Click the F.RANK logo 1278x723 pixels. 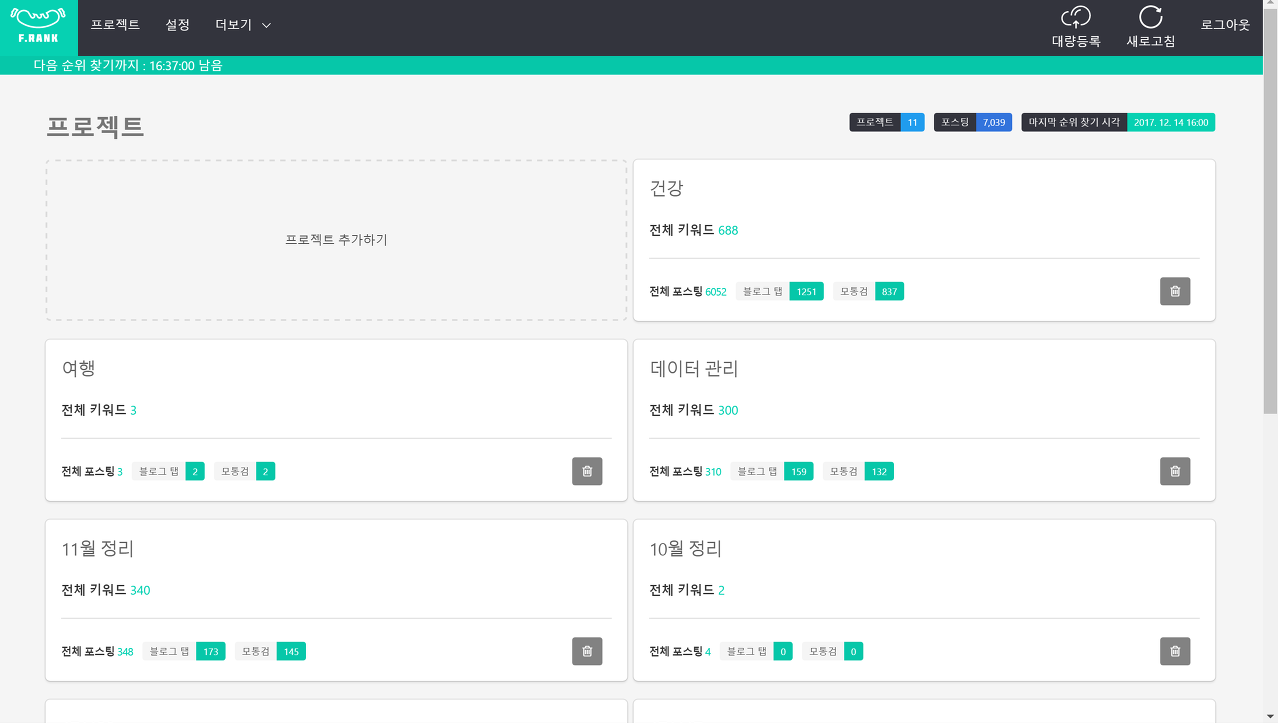[38, 27]
